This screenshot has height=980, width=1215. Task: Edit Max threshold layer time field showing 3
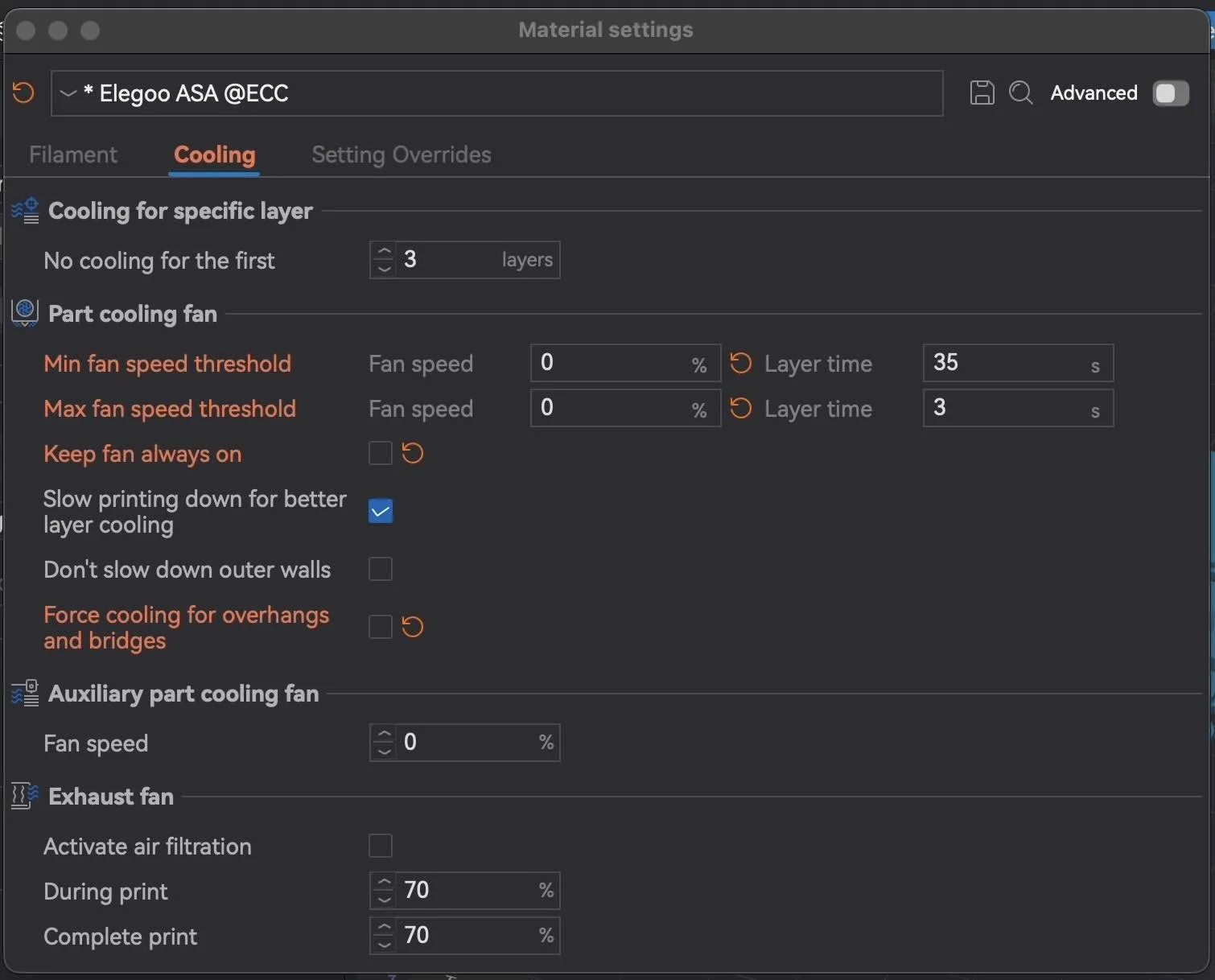click(1018, 408)
